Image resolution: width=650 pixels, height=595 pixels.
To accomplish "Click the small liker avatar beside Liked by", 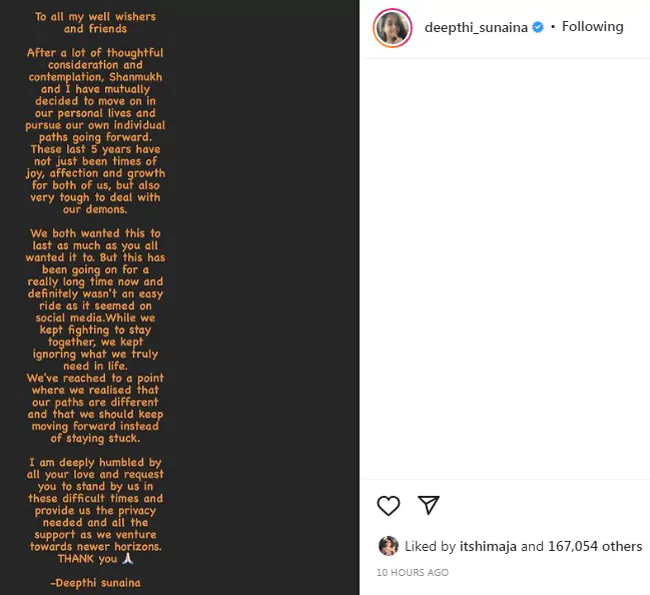I will [388, 546].
